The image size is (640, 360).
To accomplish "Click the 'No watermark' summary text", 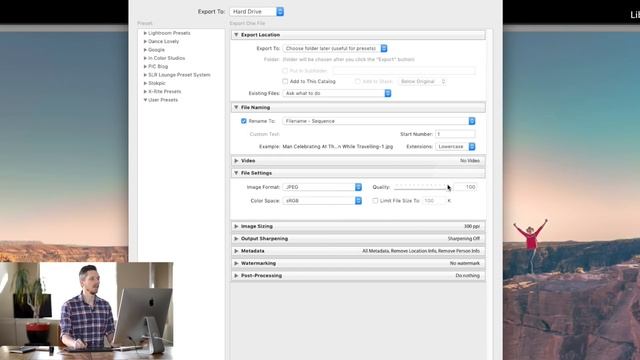I will 465,264.
